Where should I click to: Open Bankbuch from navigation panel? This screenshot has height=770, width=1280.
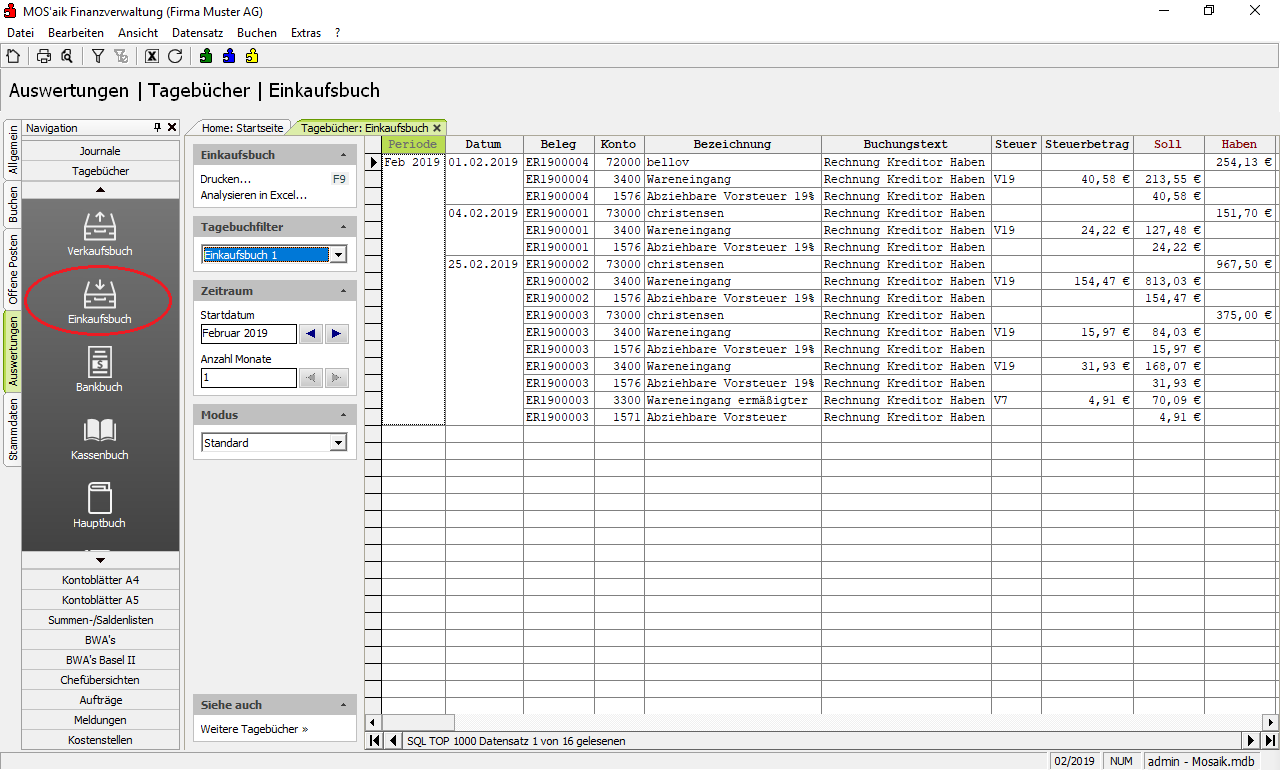pyautogui.click(x=100, y=368)
